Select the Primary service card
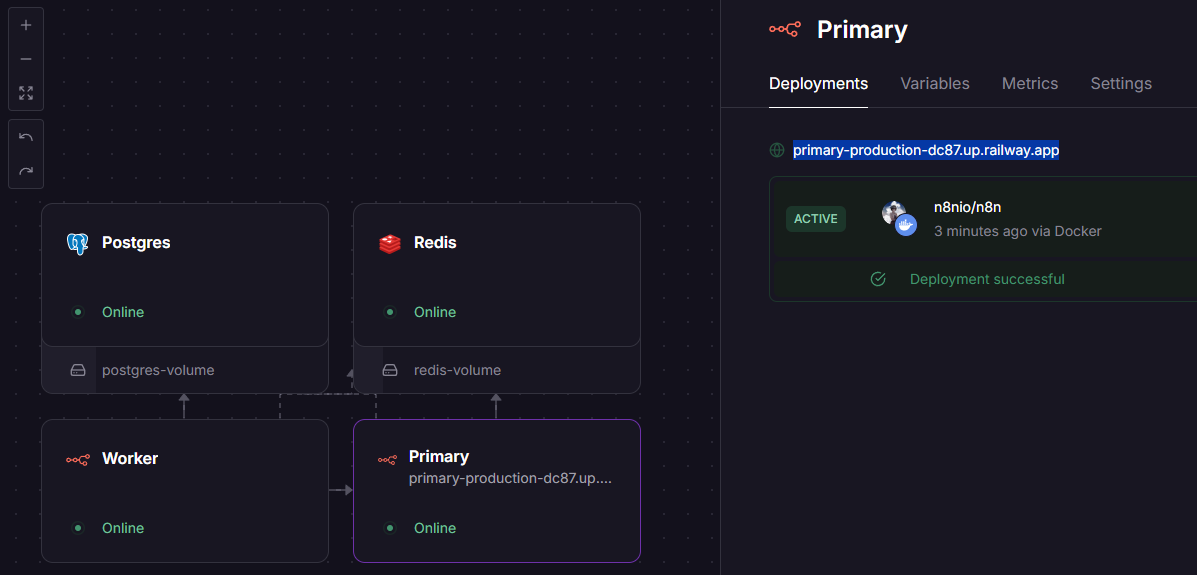This screenshot has height=575, width=1197. coord(497,491)
